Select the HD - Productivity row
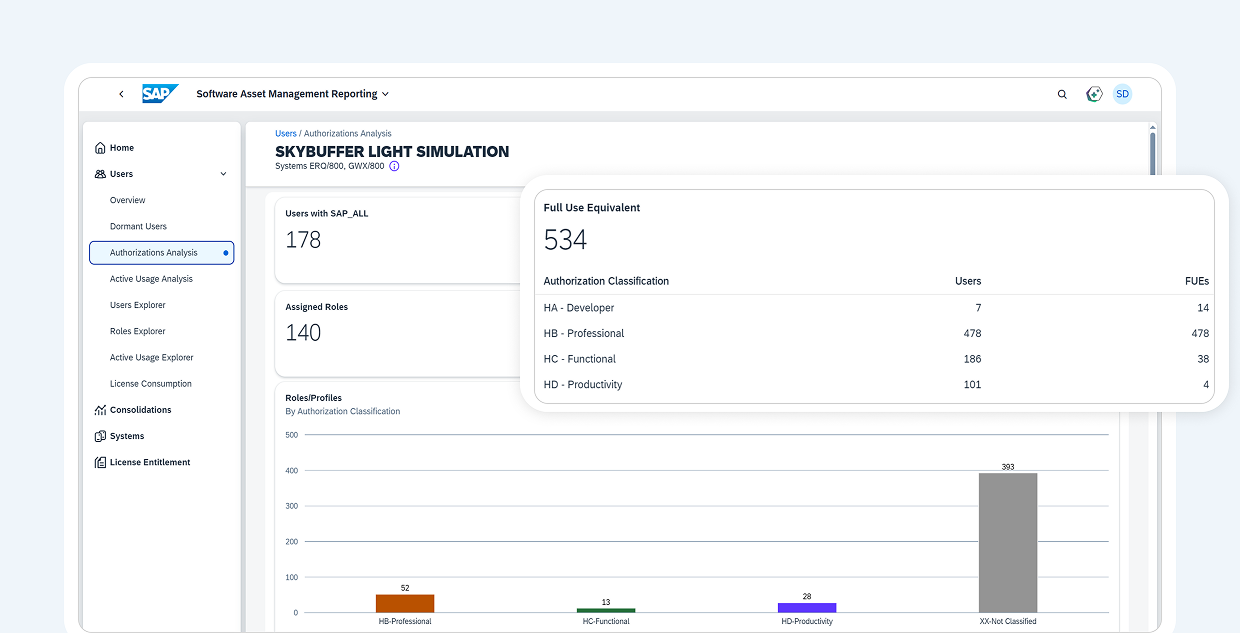 876,385
